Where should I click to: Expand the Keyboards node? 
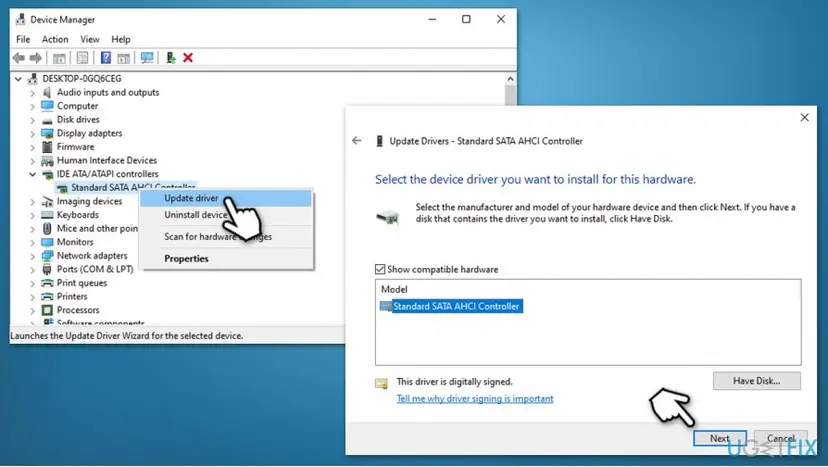point(32,215)
